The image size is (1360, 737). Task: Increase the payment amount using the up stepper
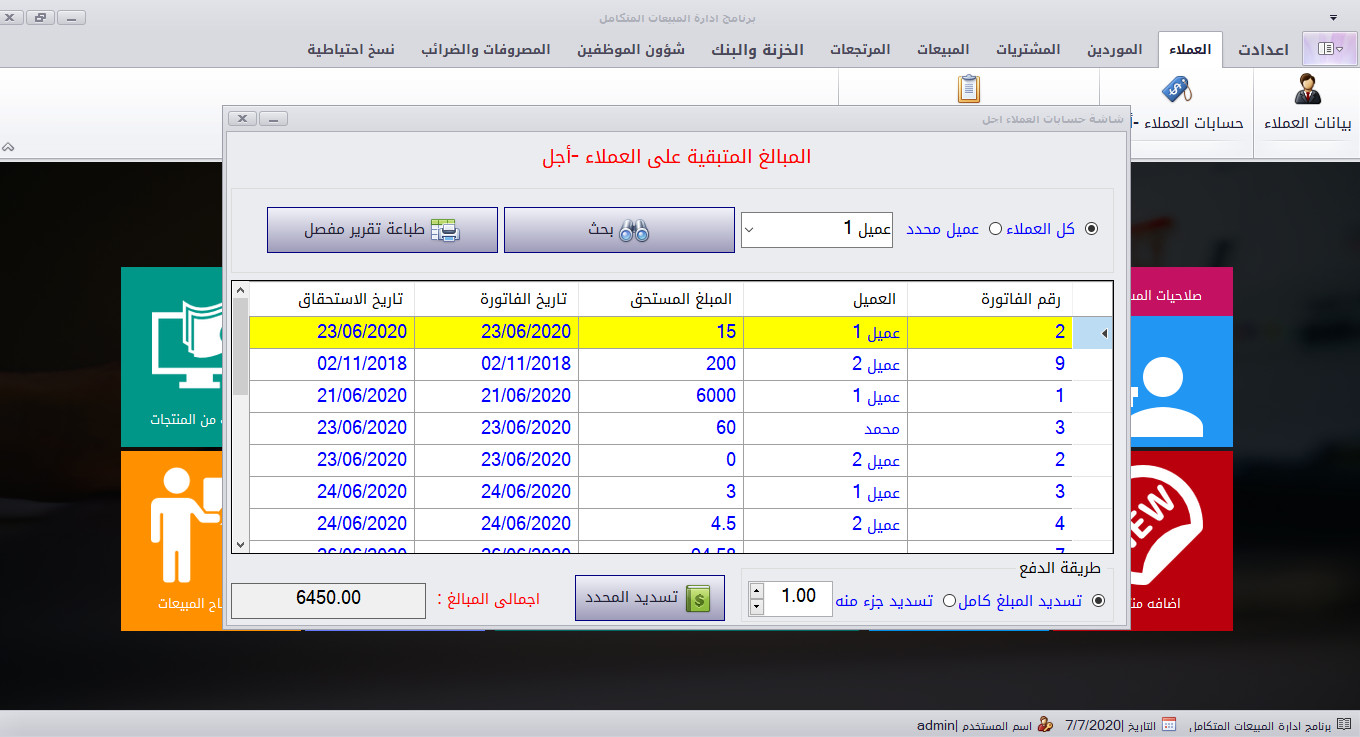[756, 592]
